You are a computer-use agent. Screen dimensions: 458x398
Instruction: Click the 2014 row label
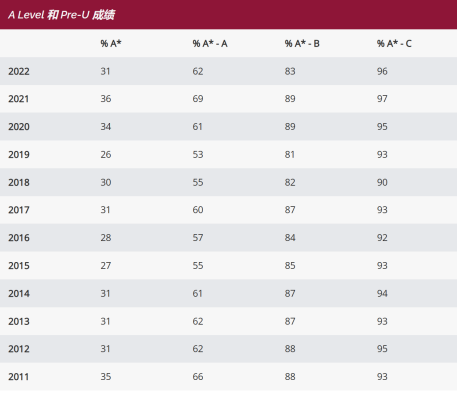[x=19, y=294]
